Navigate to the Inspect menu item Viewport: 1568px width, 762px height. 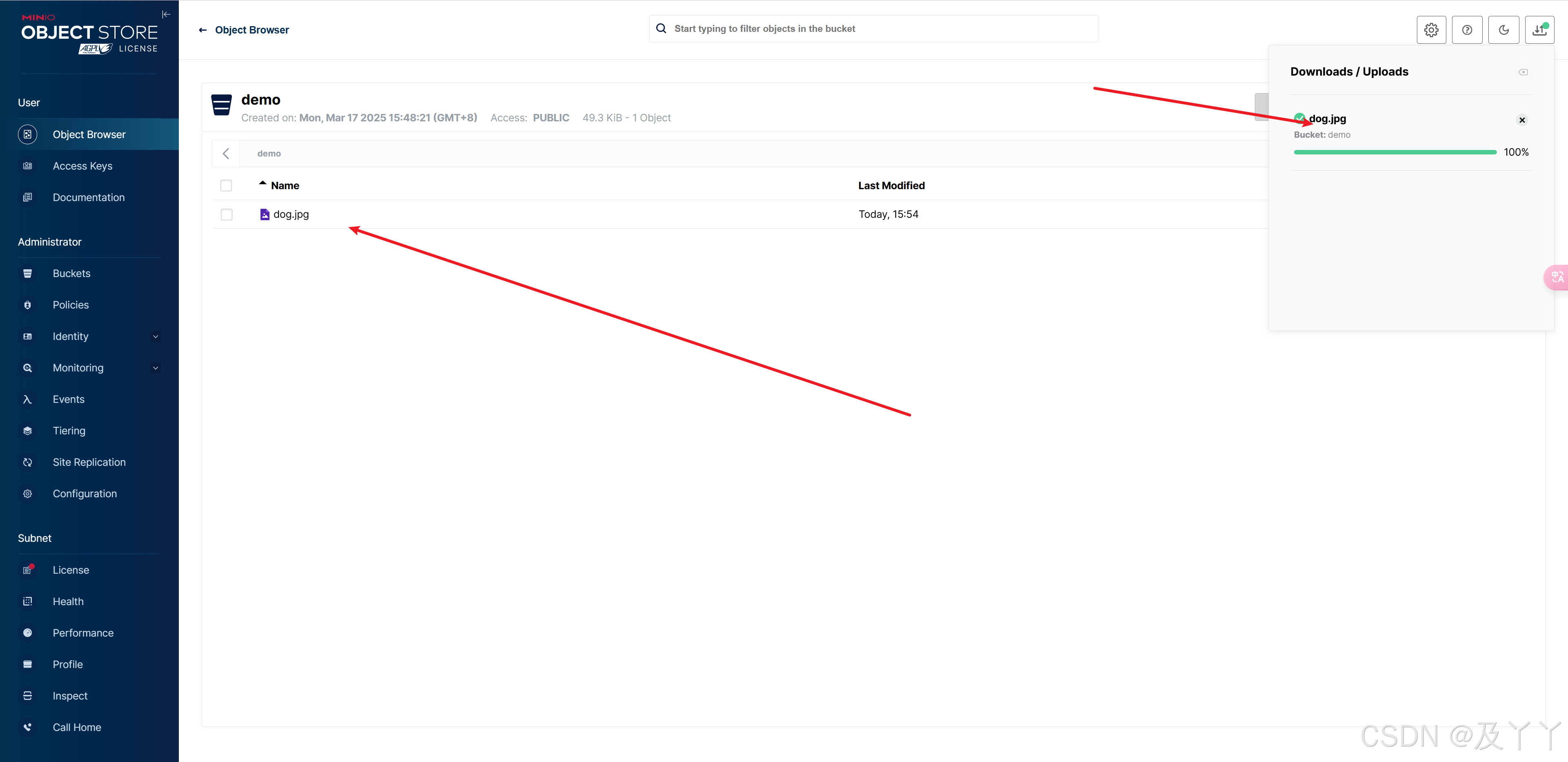point(69,695)
